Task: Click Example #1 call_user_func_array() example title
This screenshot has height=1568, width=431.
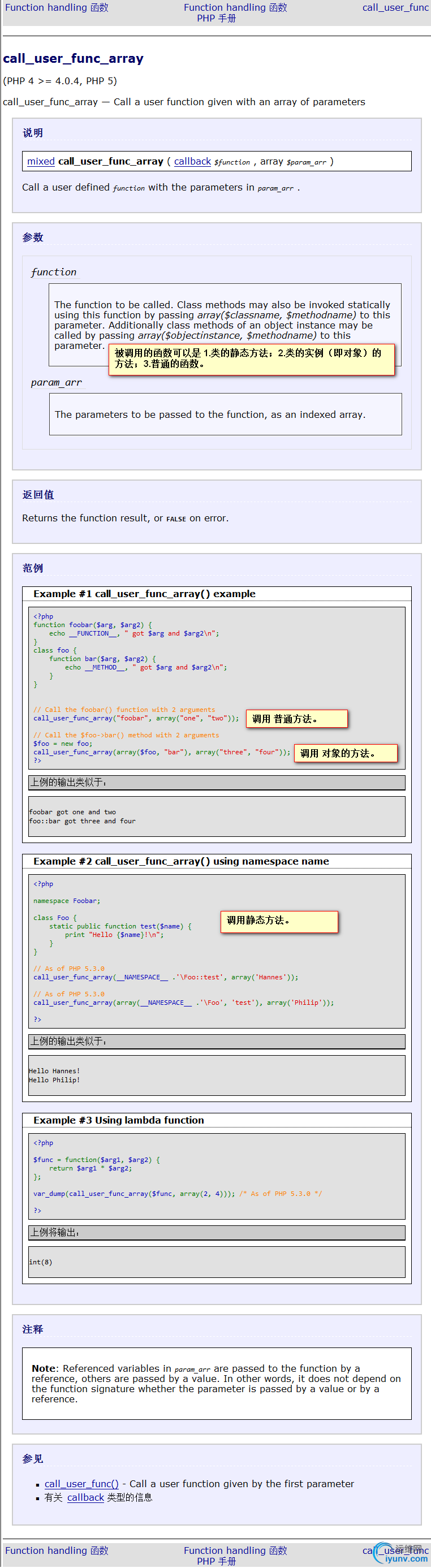Action: click(x=144, y=594)
